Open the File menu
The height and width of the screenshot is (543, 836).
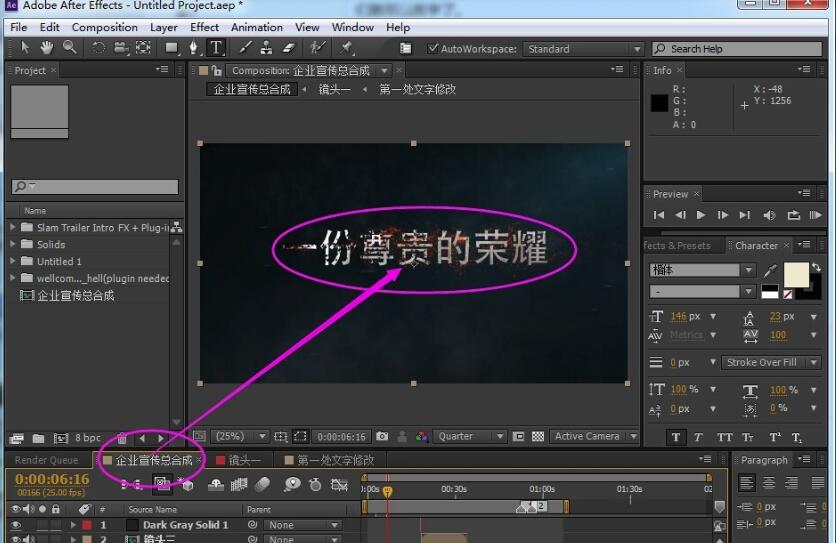(19, 27)
